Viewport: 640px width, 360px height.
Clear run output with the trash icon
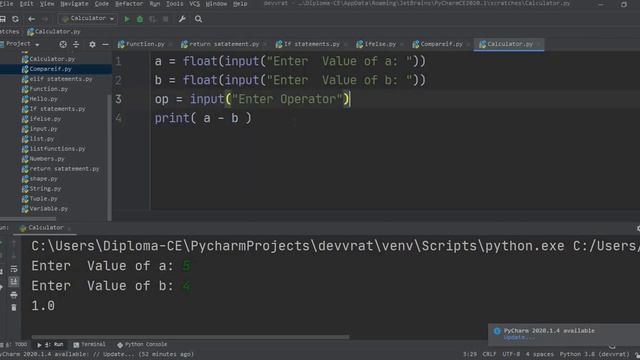point(13,307)
